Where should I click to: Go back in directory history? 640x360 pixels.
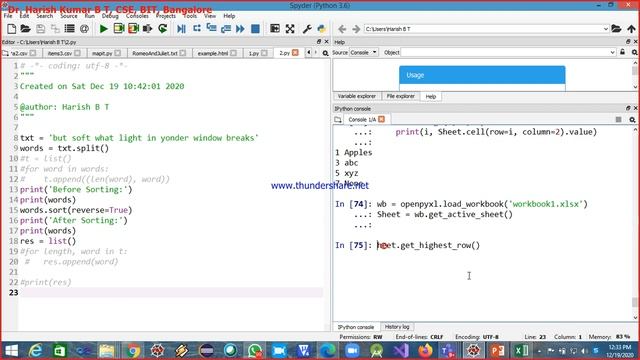(342, 29)
